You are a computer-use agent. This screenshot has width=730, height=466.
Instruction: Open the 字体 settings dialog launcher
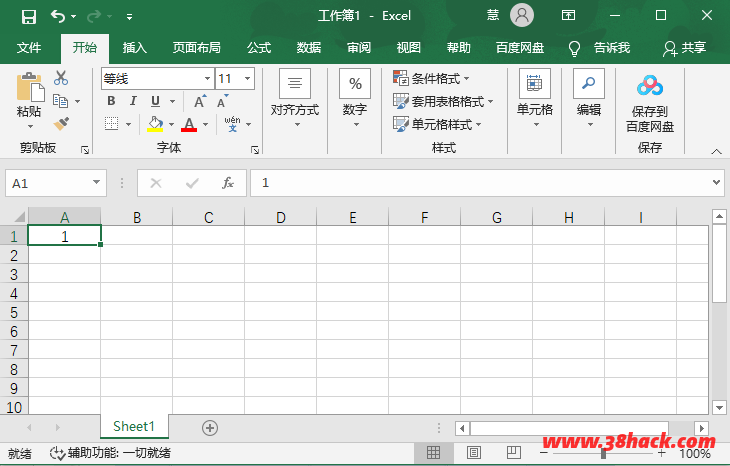tap(255, 149)
